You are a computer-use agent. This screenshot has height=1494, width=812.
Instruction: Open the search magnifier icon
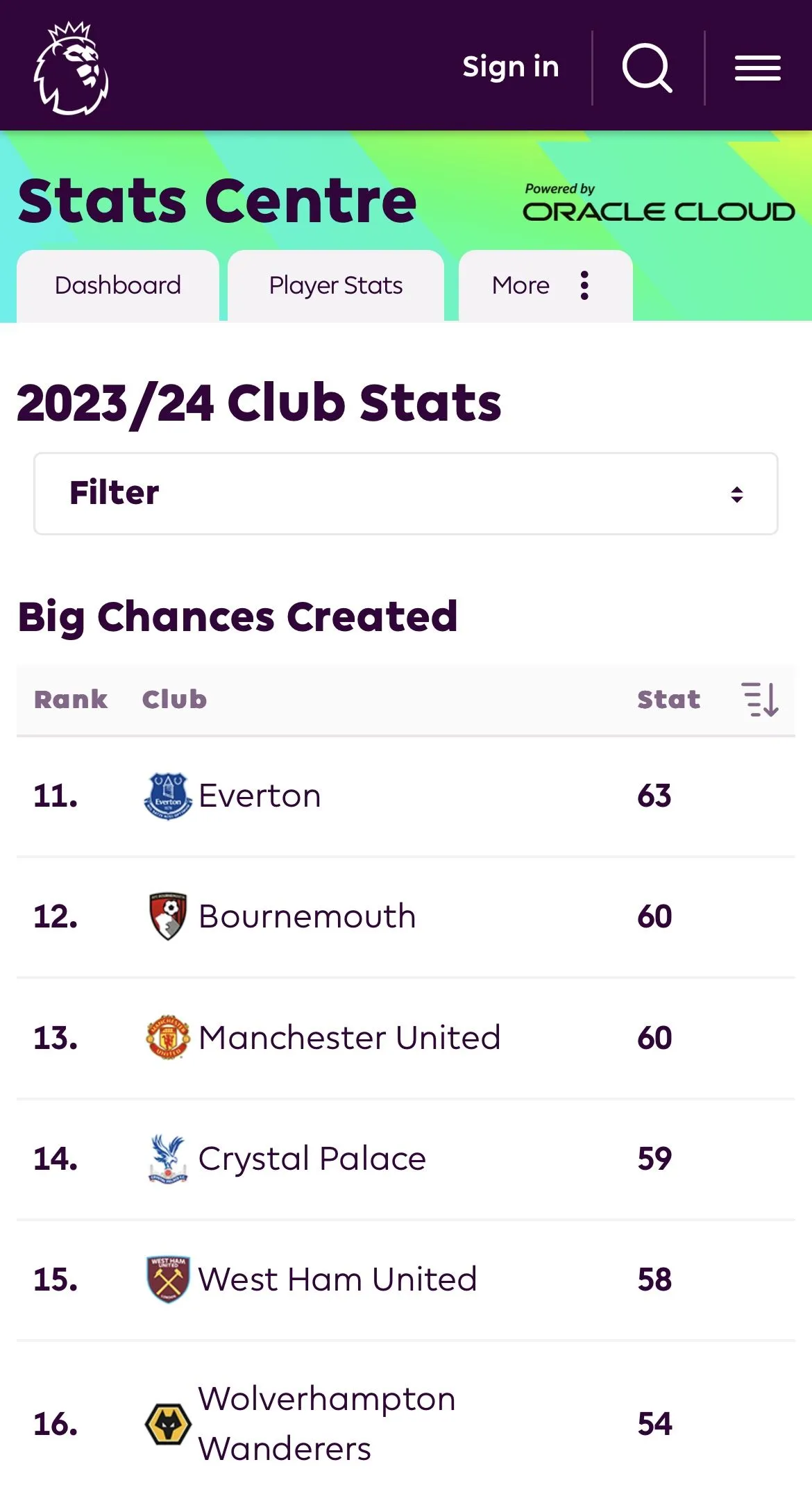[647, 68]
